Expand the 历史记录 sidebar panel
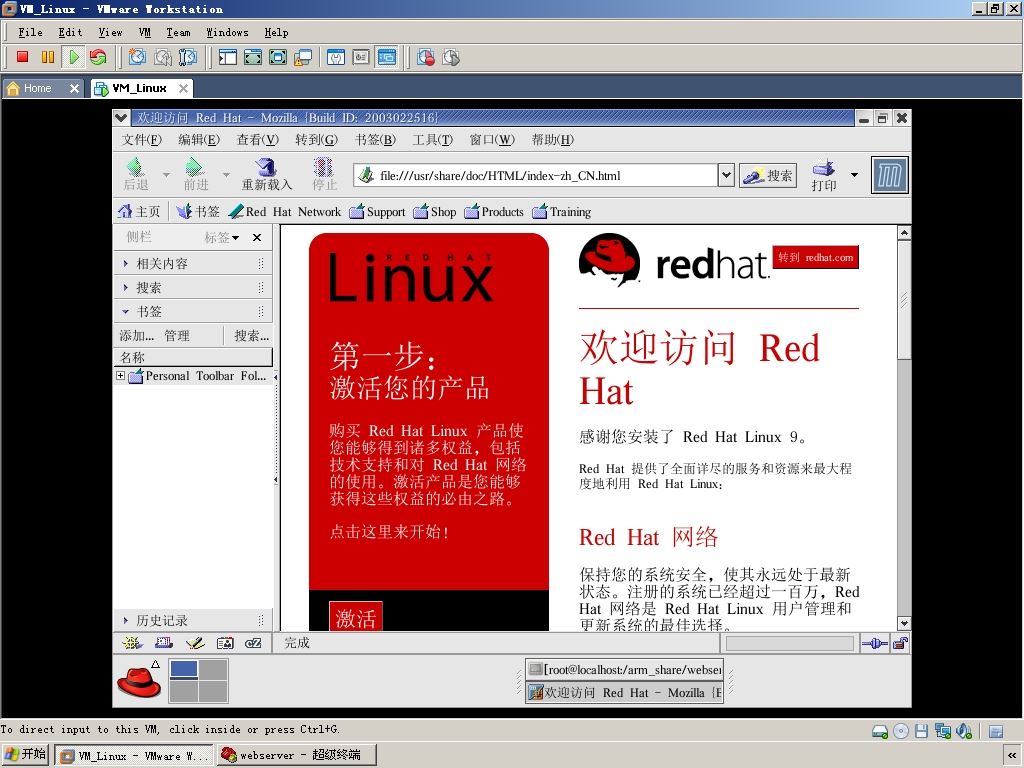1024x768 pixels. pyautogui.click(x=193, y=620)
